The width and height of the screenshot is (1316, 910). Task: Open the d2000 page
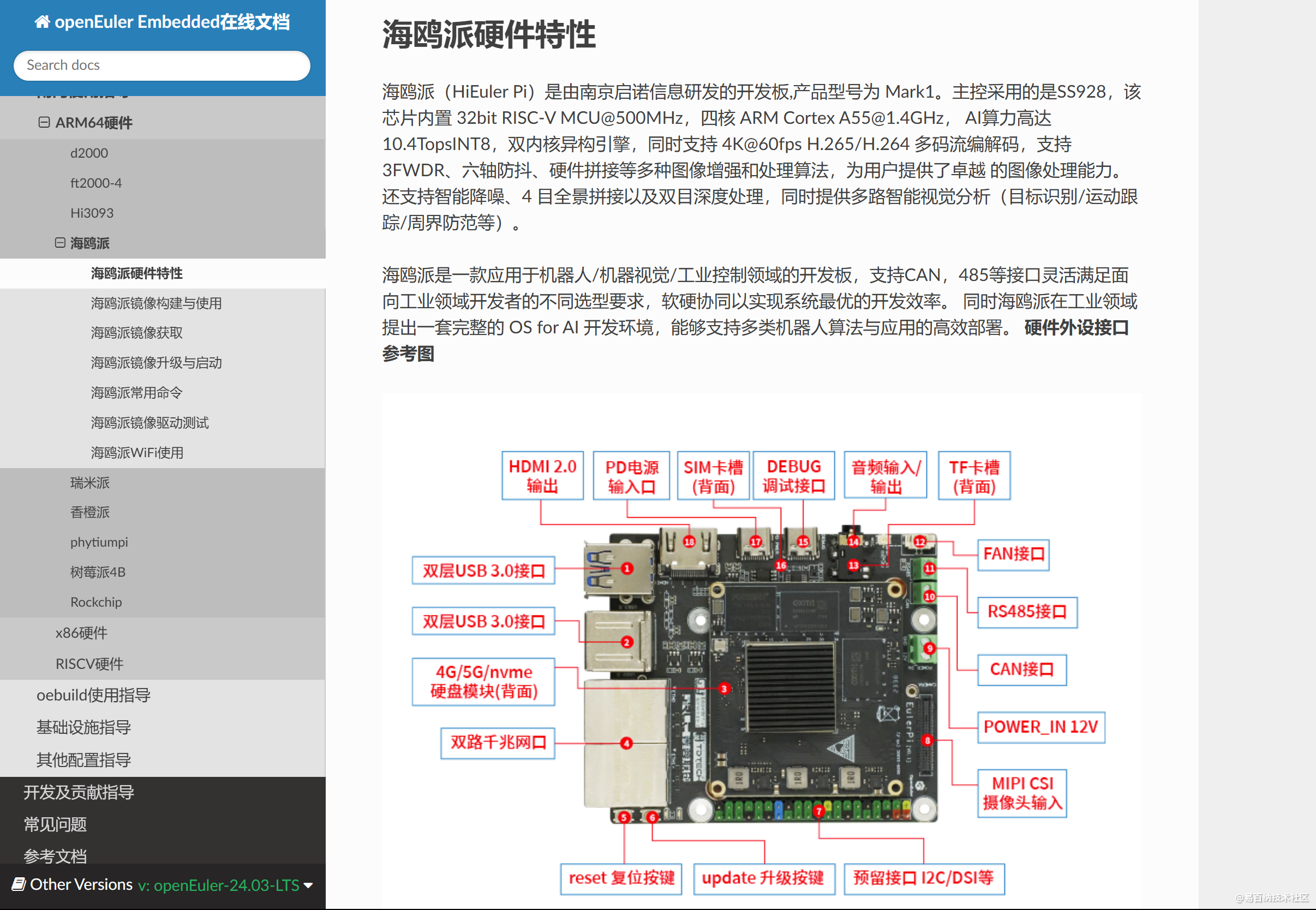(89, 153)
